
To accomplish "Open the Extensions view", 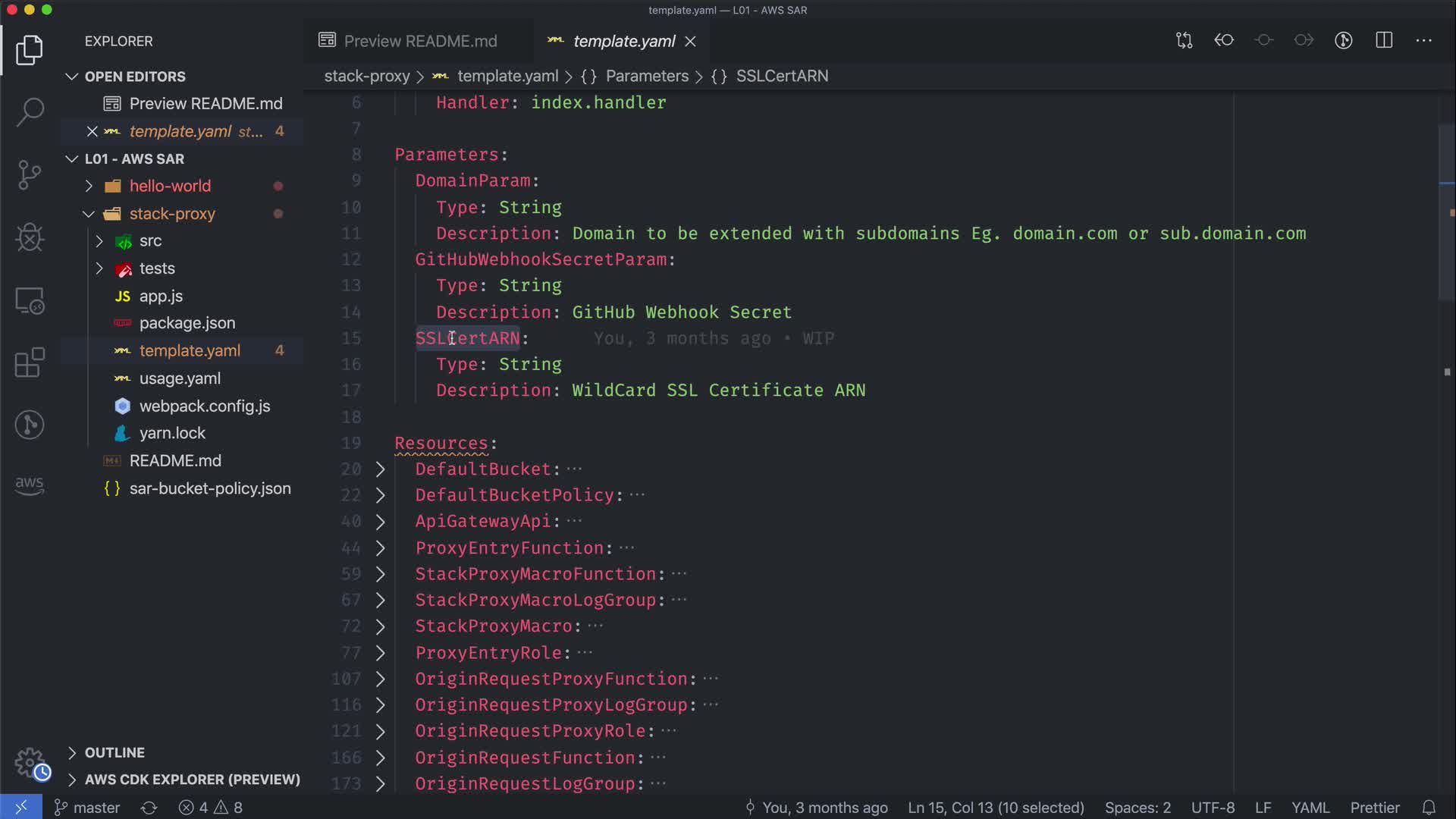I will (30, 362).
